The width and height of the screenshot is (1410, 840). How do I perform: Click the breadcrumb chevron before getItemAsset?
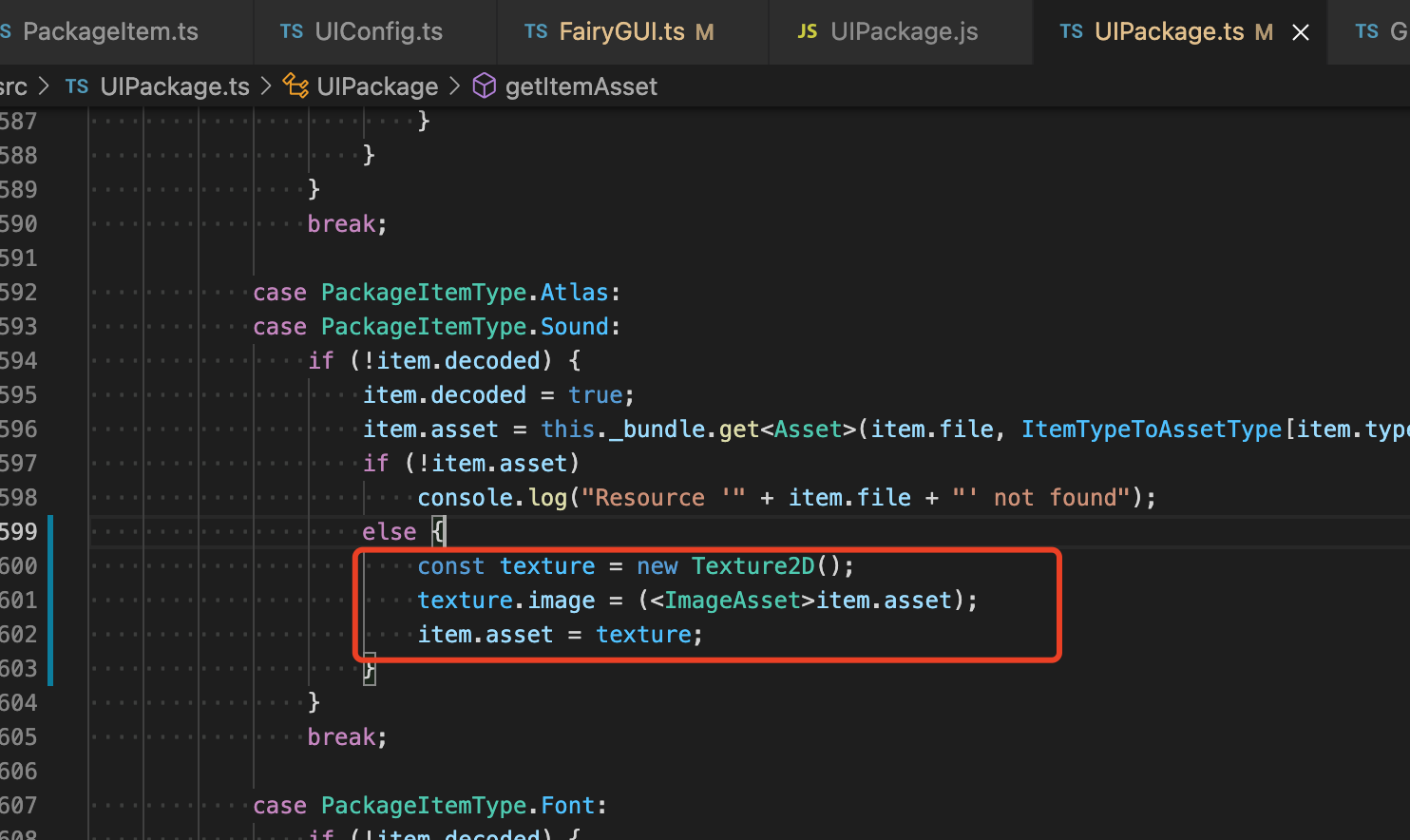tap(455, 86)
